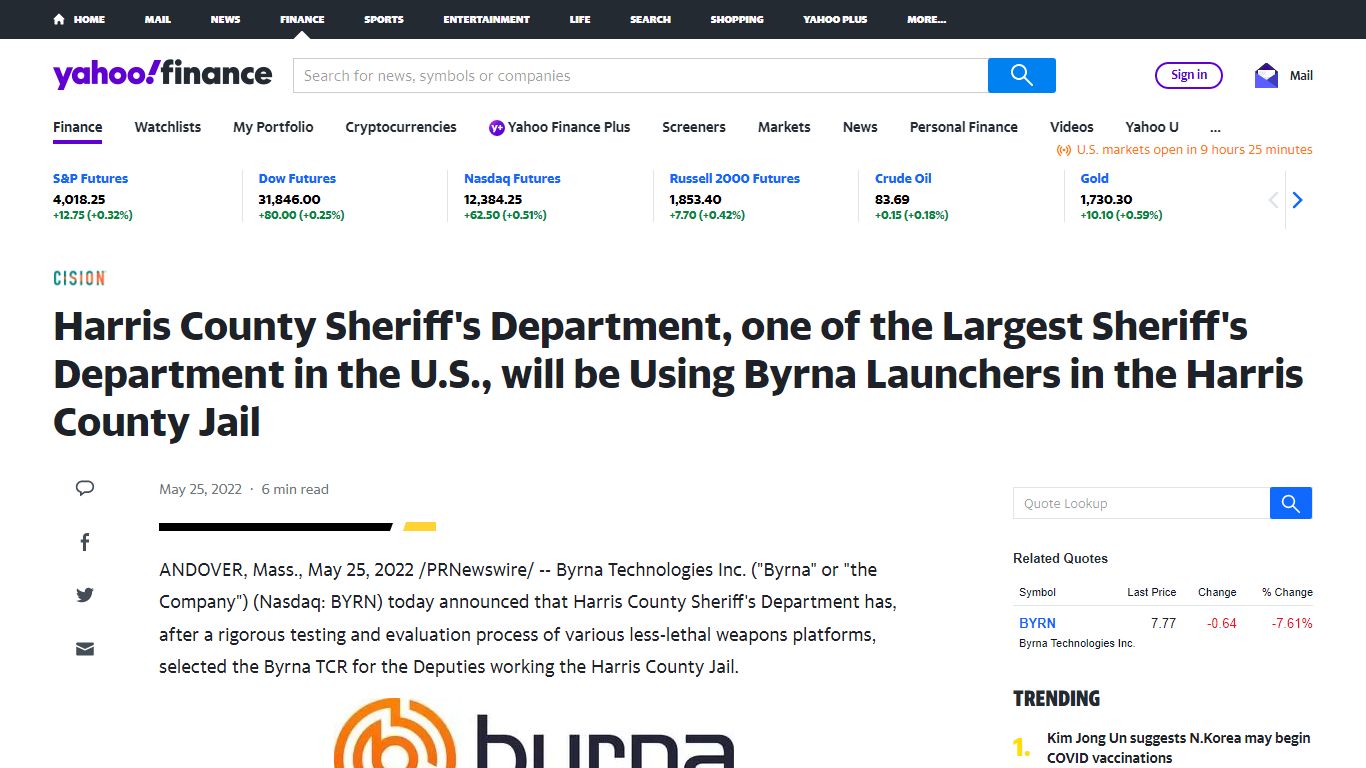This screenshot has width=1366, height=768.
Task: Select the Finance tab
Action: [x=78, y=127]
